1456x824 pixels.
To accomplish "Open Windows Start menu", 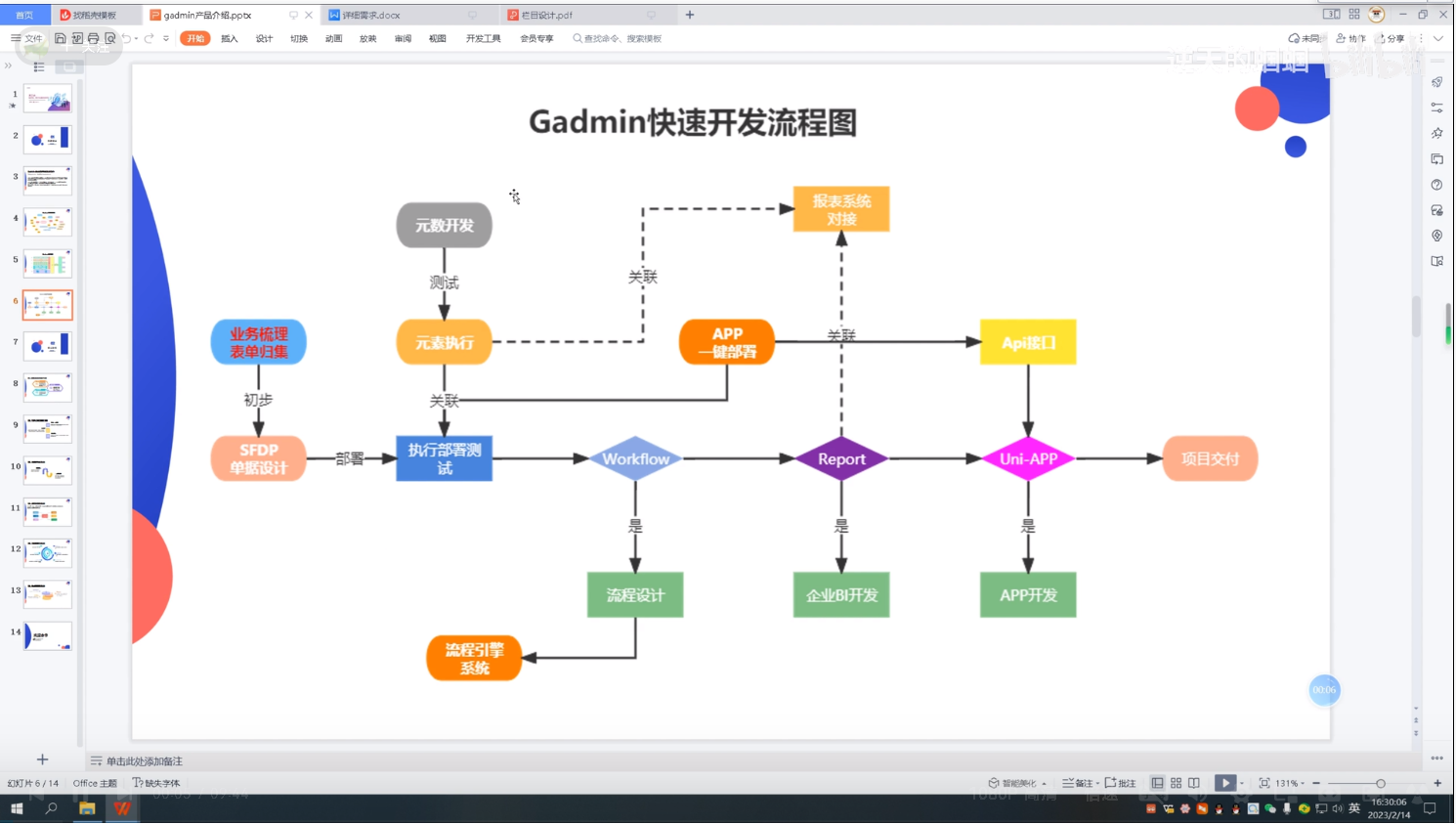I will tap(17, 808).
